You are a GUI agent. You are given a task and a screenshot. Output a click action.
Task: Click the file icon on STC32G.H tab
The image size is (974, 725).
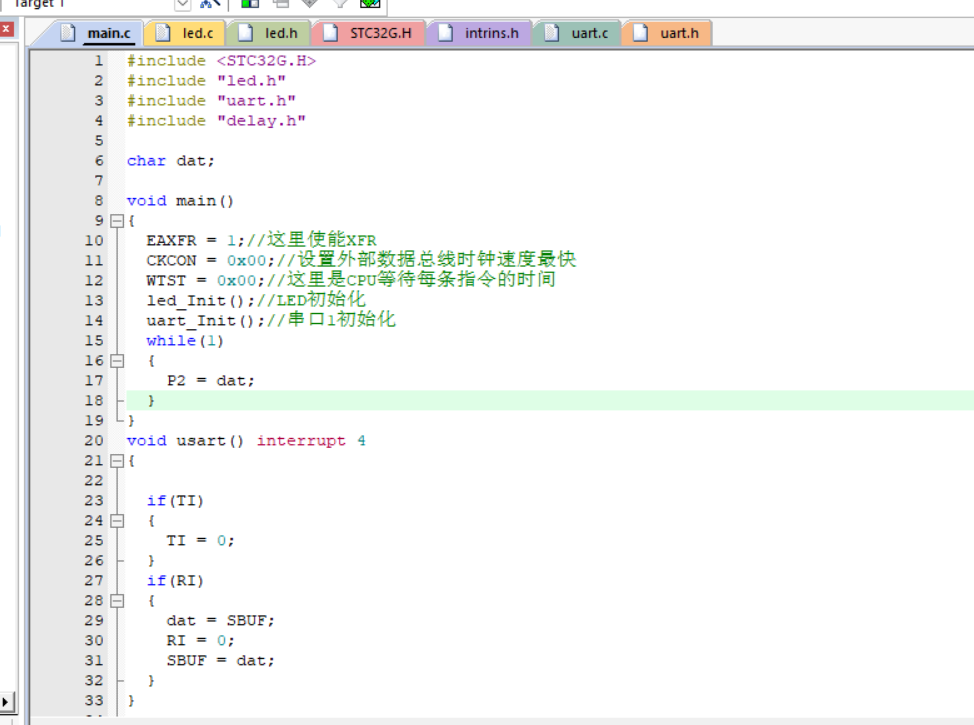[330, 33]
